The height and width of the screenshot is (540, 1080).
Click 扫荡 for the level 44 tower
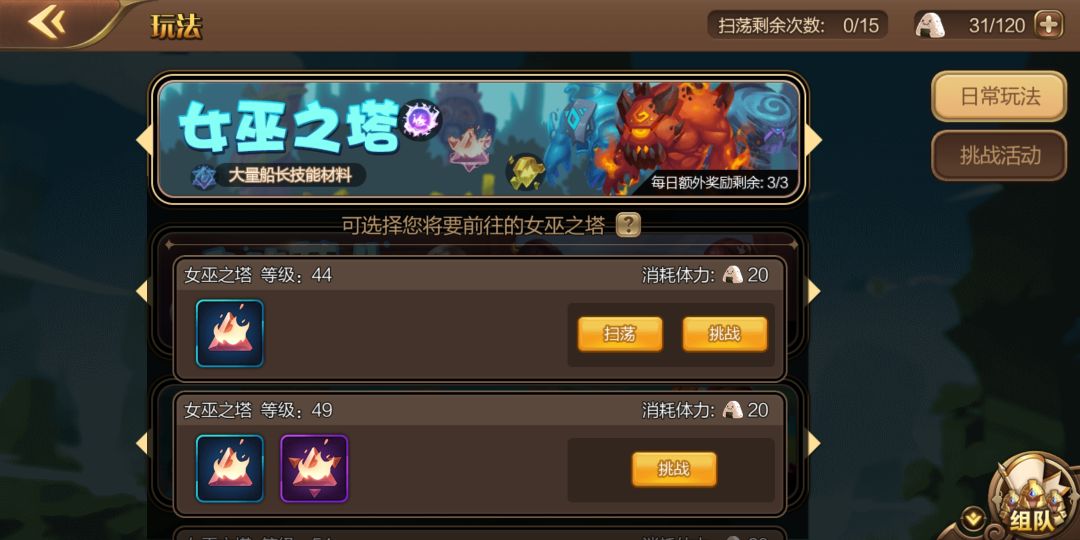pos(620,334)
